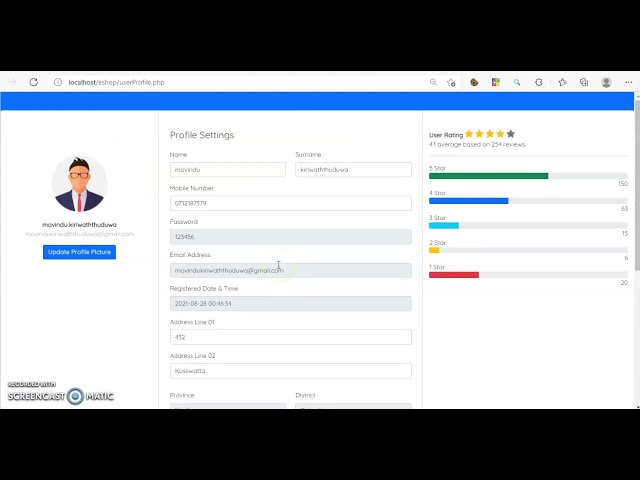
Task: Open the District dropdown
Action: (x=353, y=406)
